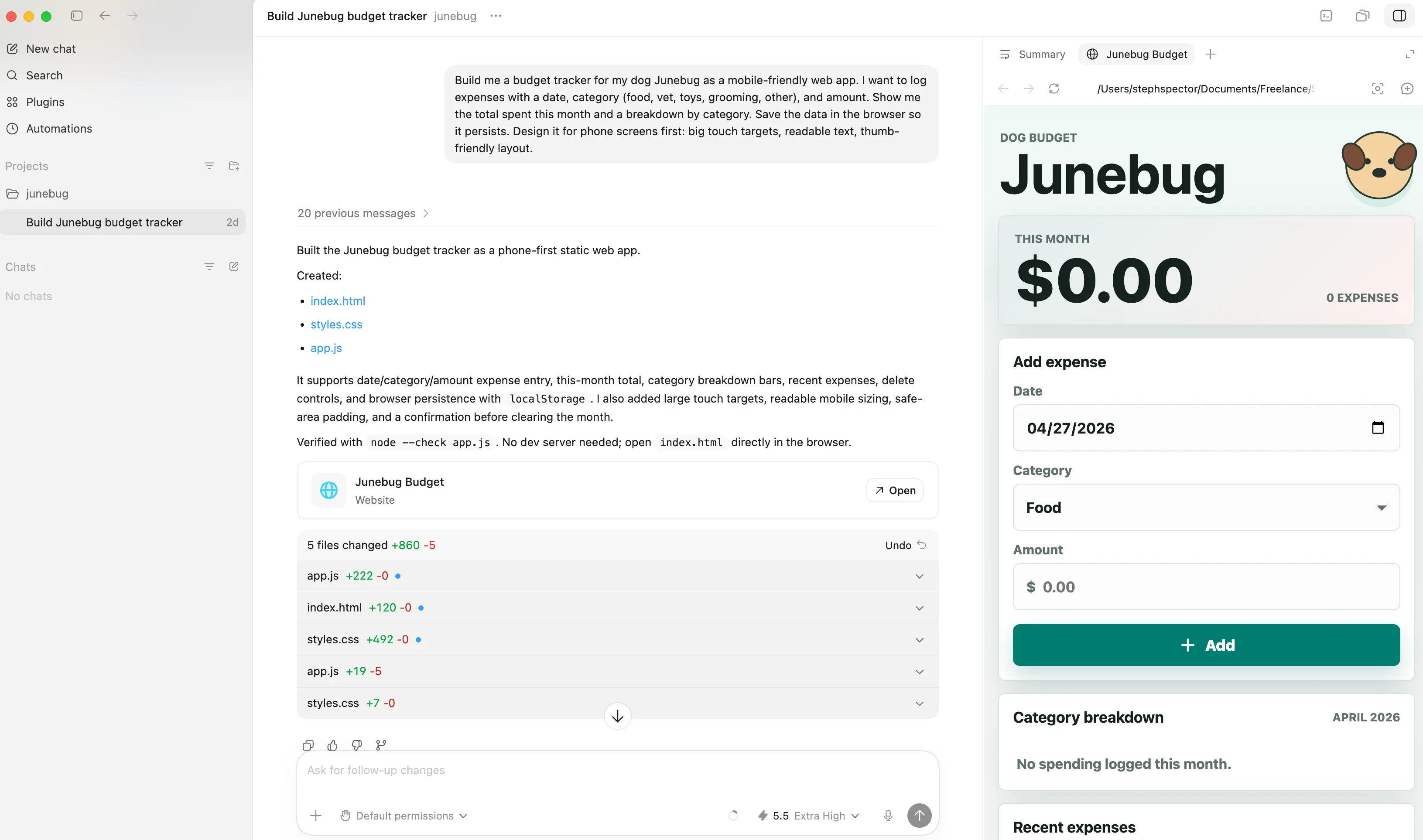Expand the app.js +222 diff details
Screen dimensions: 1423x840
pyautogui.click(x=919, y=576)
